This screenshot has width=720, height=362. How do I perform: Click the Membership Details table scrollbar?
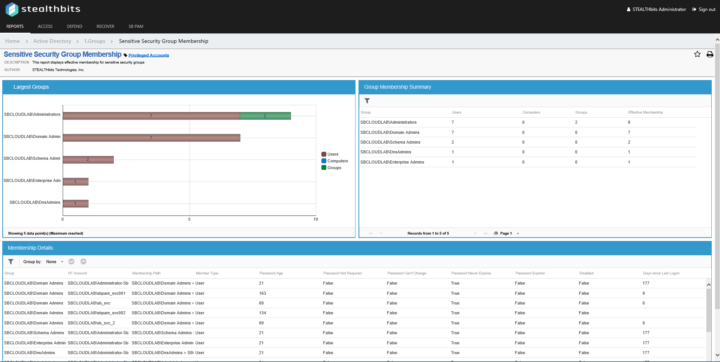[x=709, y=310]
